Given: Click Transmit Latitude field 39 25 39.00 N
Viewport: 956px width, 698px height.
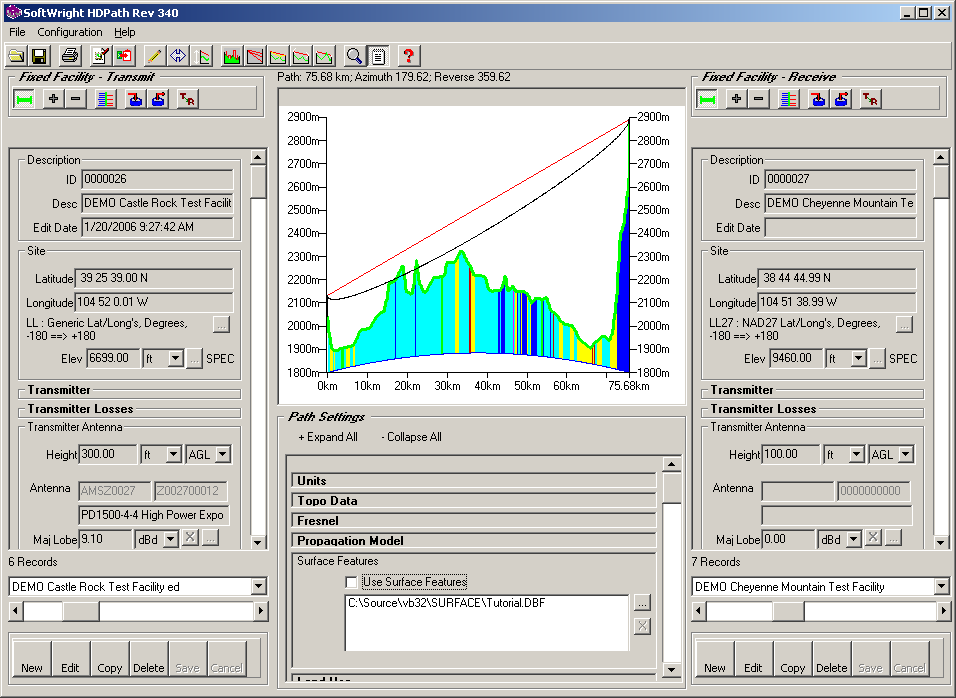Looking at the screenshot, I should coord(154,278).
